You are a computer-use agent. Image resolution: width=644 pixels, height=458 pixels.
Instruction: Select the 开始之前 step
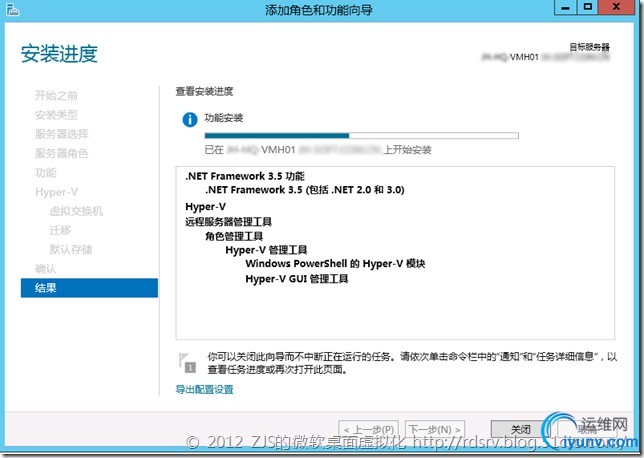click(56, 96)
